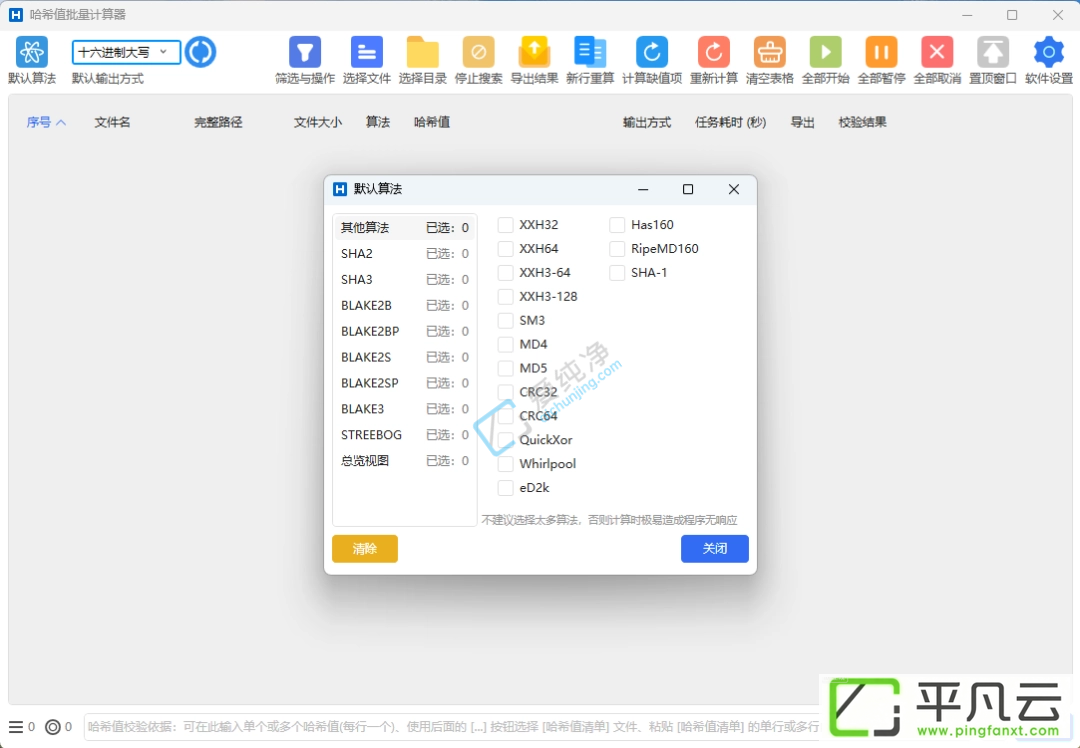The image size is (1080, 748).
Task: Enable the Whirlpool checkbox
Action: coord(506,464)
